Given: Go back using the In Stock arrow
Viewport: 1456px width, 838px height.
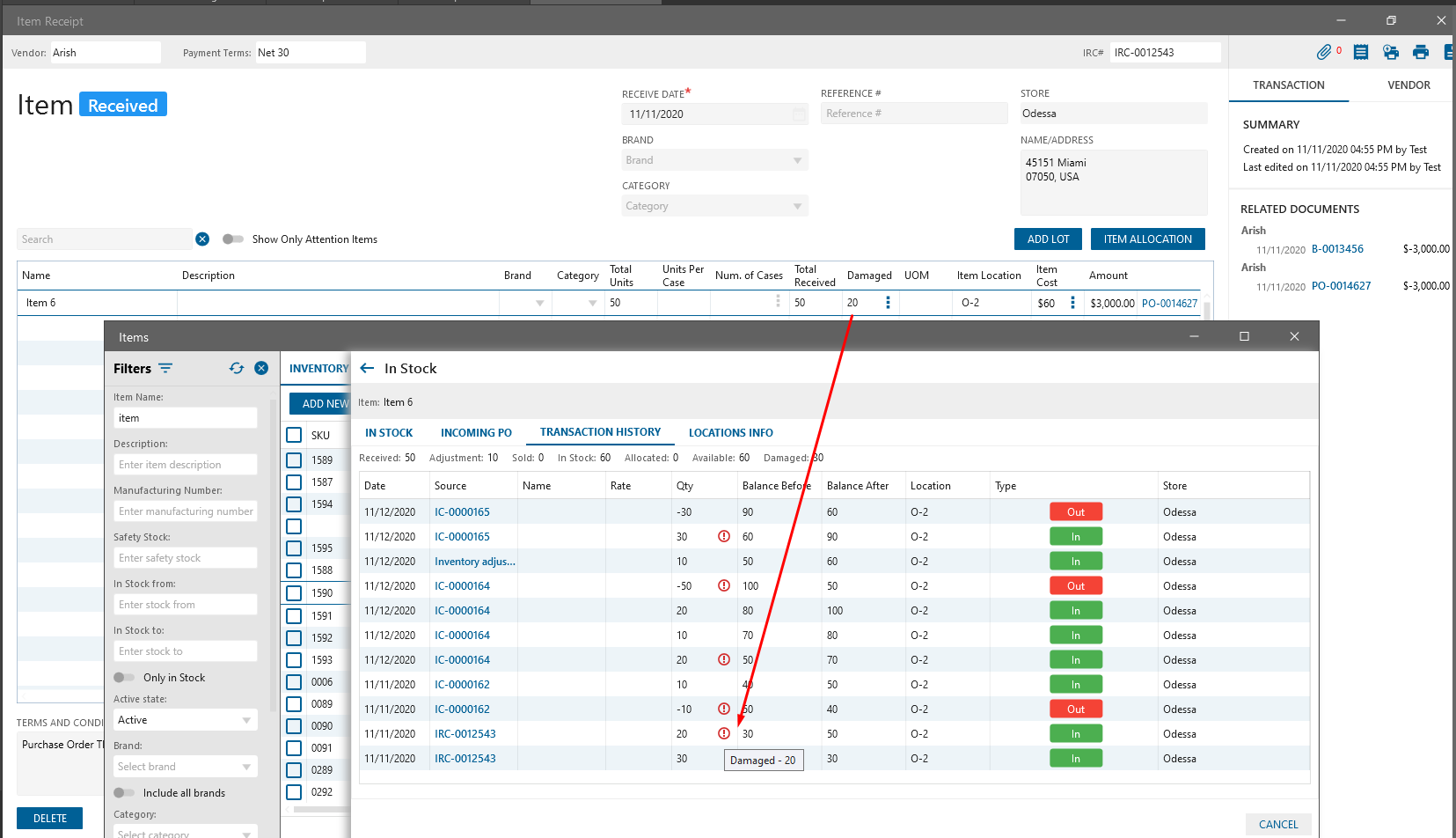Looking at the screenshot, I should click(x=368, y=369).
